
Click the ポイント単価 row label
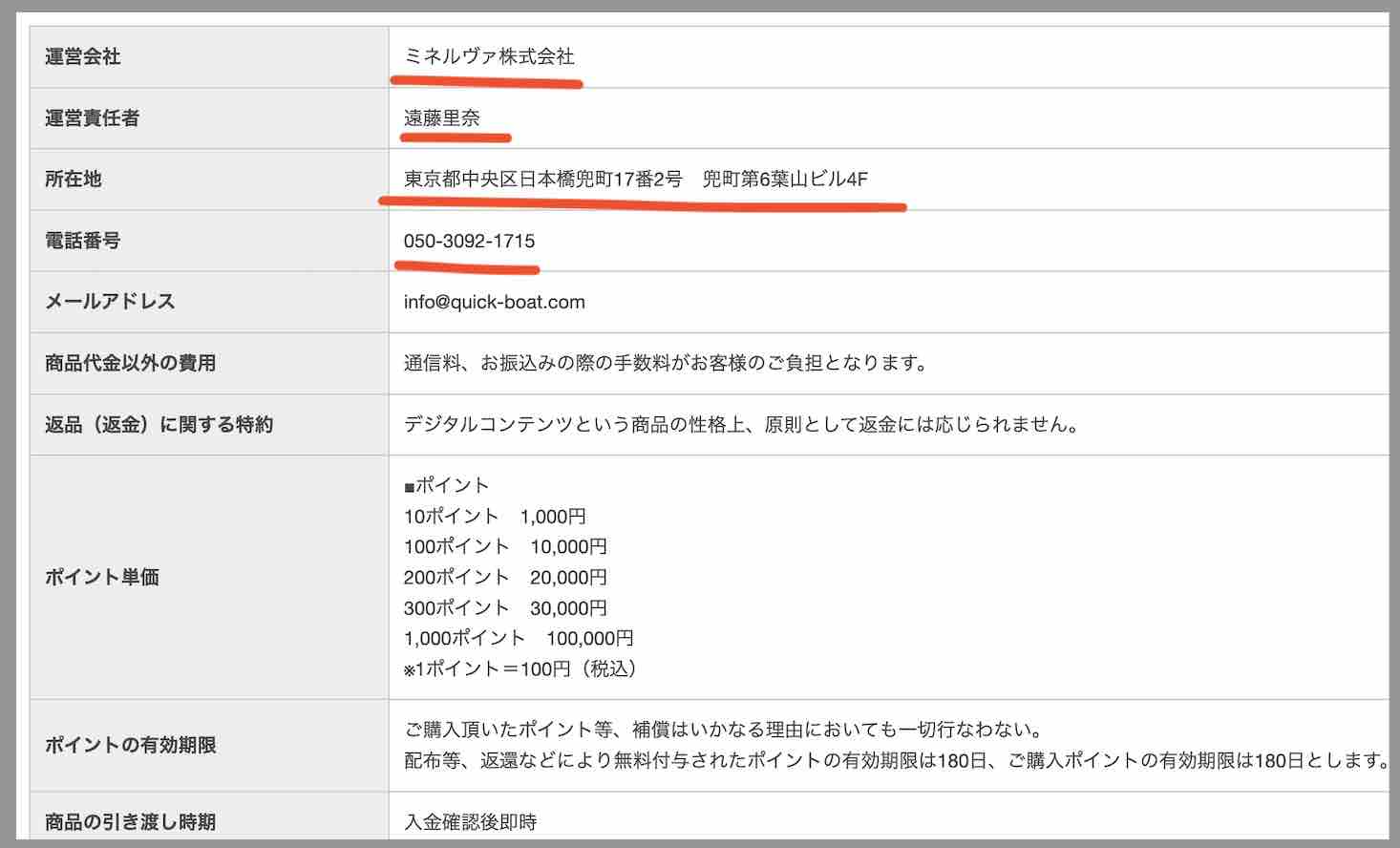click(x=99, y=577)
